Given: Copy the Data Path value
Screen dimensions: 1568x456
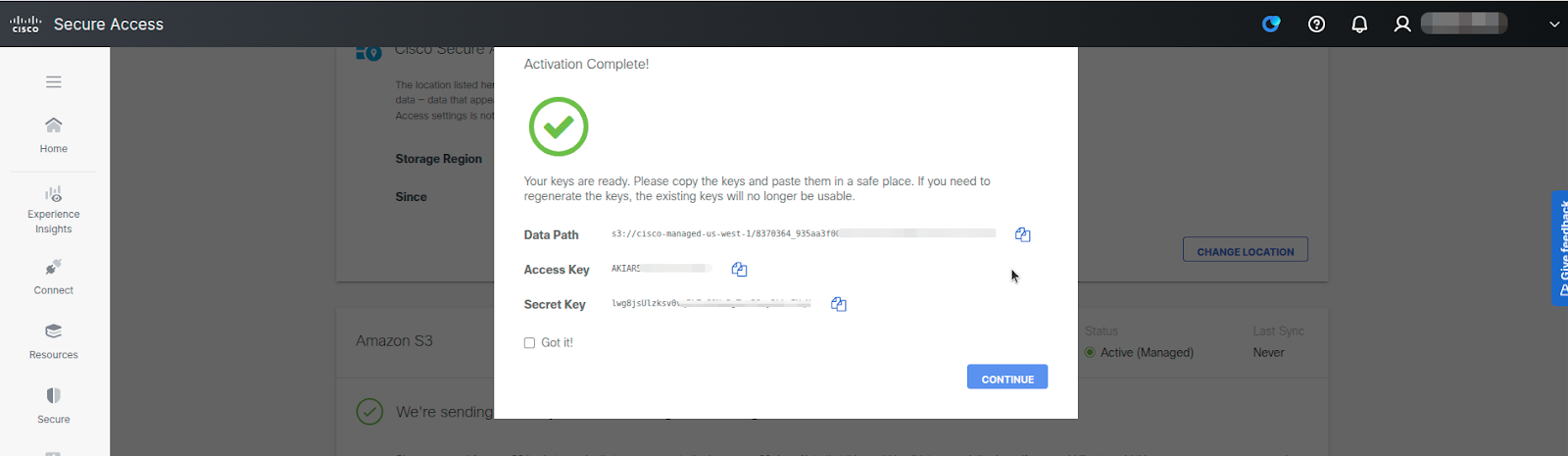Looking at the screenshot, I should 1022,234.
